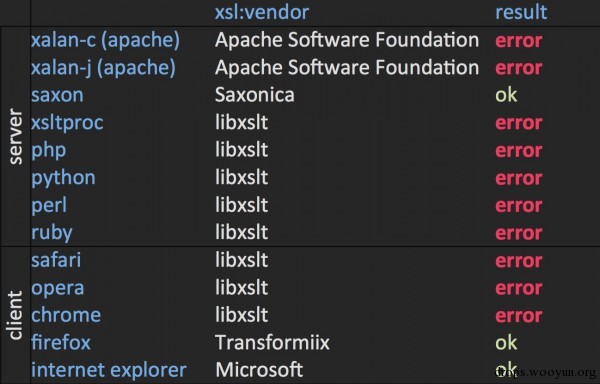Click the chrome browser name

click(66, 316)
